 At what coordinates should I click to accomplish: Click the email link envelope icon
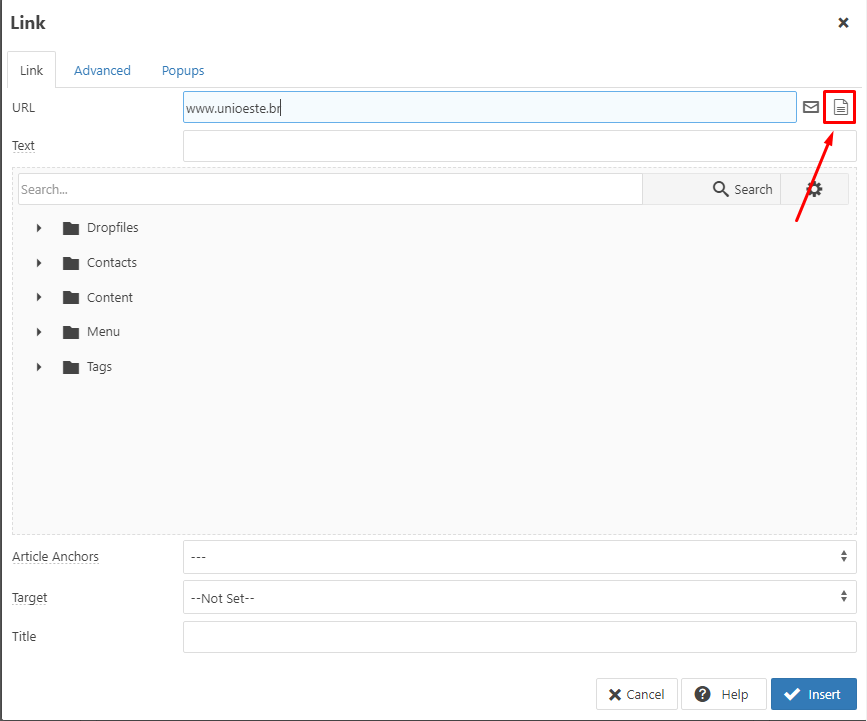click(x=811, y=107)
